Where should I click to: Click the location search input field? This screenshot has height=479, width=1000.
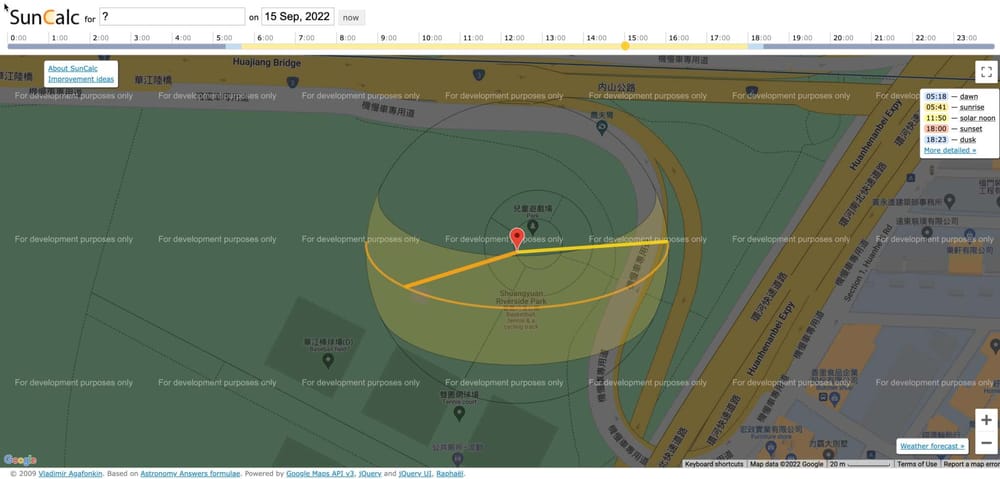click(172, 17)
